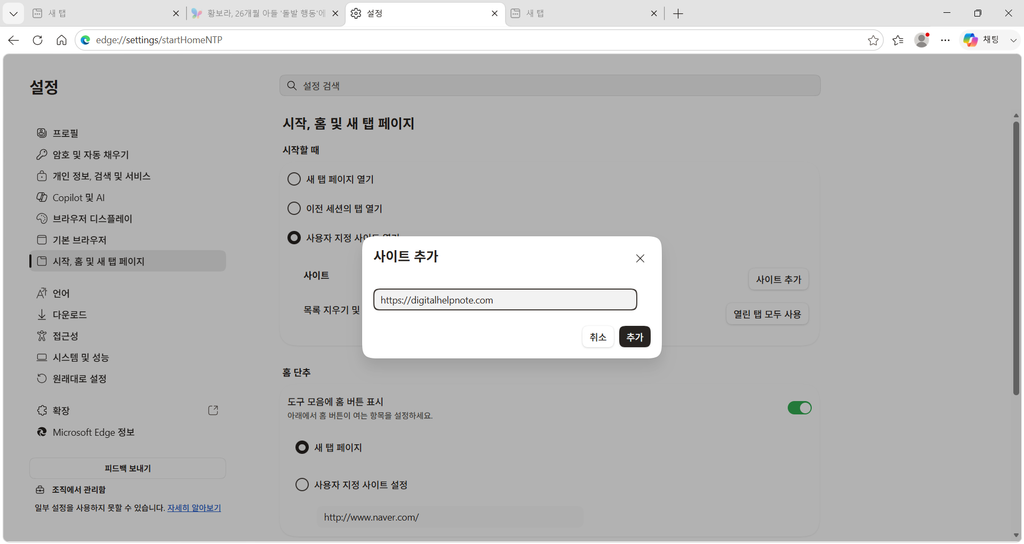The width and height of the screenshot is (1024, 544).
Task: Select 시작, 홈 및 새 탭 페이지 section
Action: [x=127, y=261]
